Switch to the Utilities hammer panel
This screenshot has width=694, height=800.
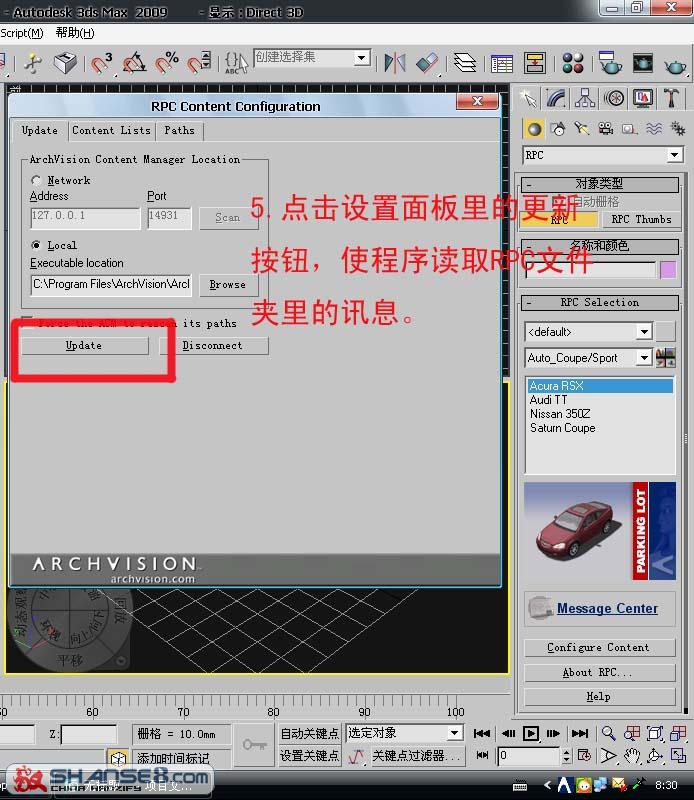pyautogui.click(x=671, y=98)
